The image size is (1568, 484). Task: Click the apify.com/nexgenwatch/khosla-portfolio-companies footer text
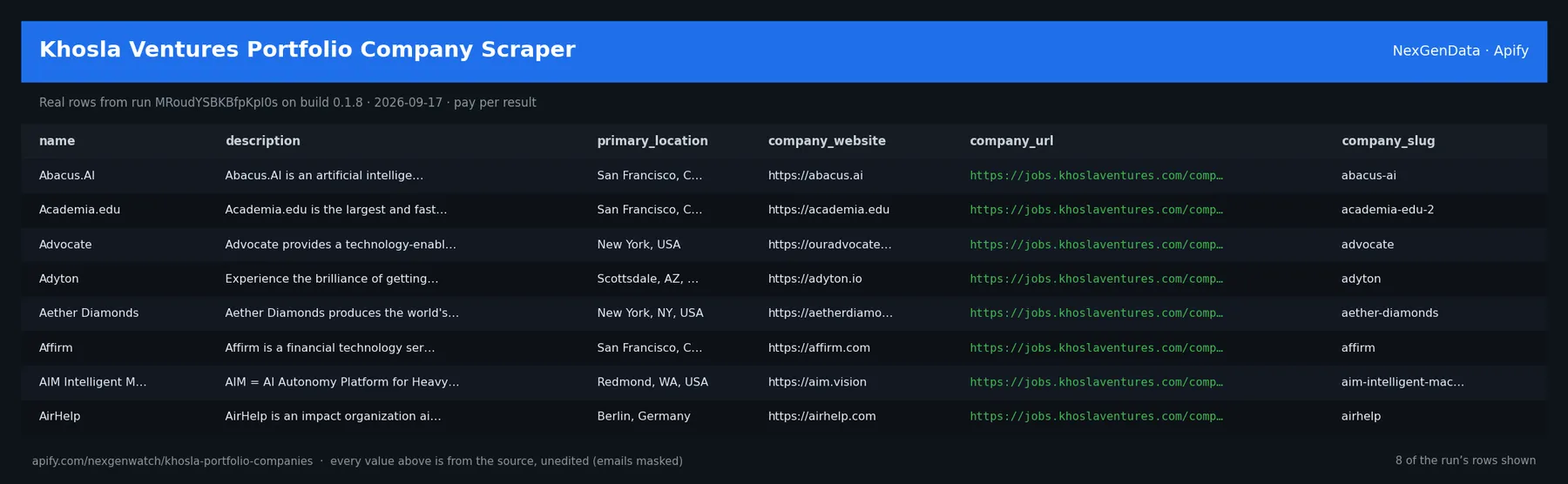(x=172, y=461)
